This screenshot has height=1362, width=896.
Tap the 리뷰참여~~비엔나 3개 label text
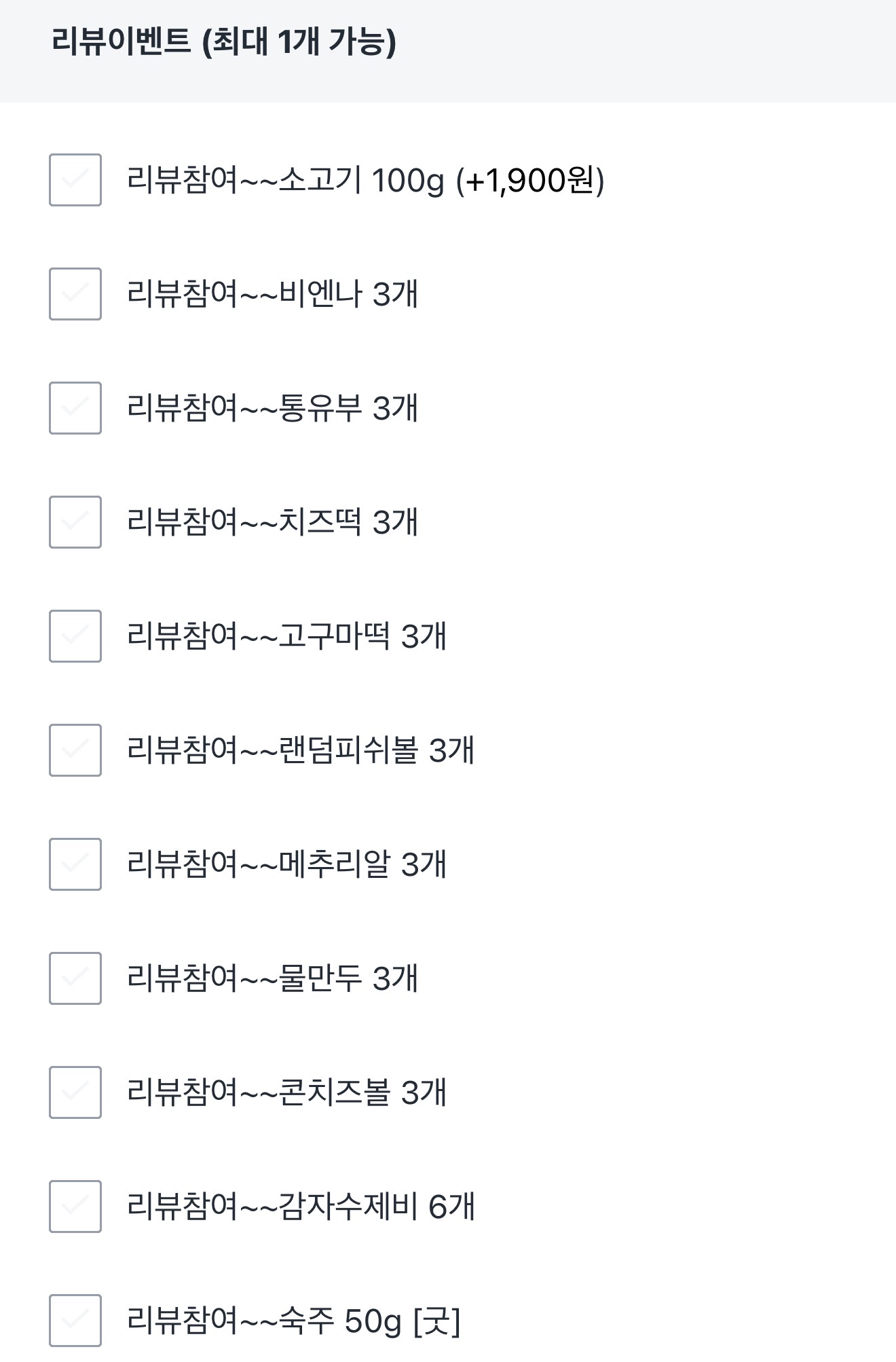click(x=272, y=295)
